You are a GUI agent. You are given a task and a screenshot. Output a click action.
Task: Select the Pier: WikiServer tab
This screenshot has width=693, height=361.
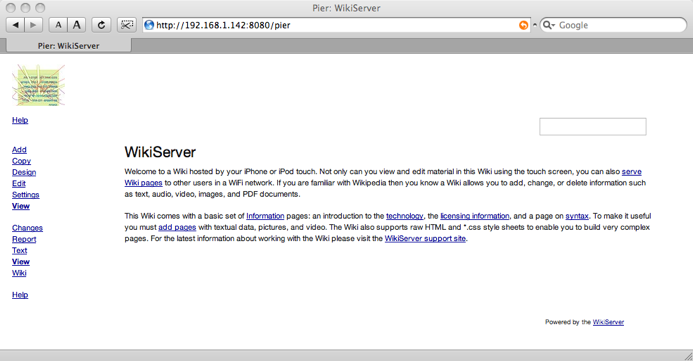(69, 46)
